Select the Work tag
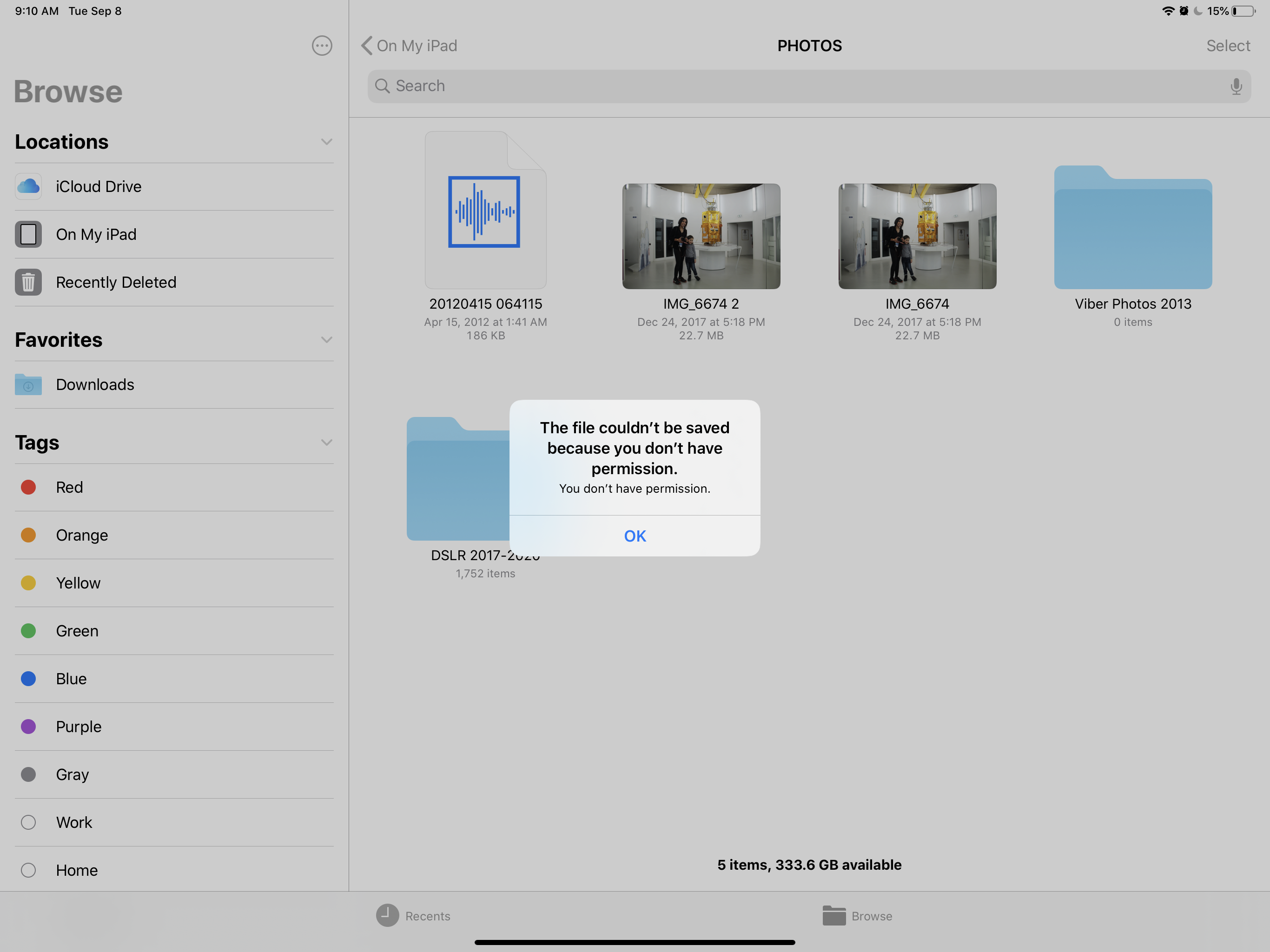Viewport: 1270px width, 952px height. click(x=74, y=822)
